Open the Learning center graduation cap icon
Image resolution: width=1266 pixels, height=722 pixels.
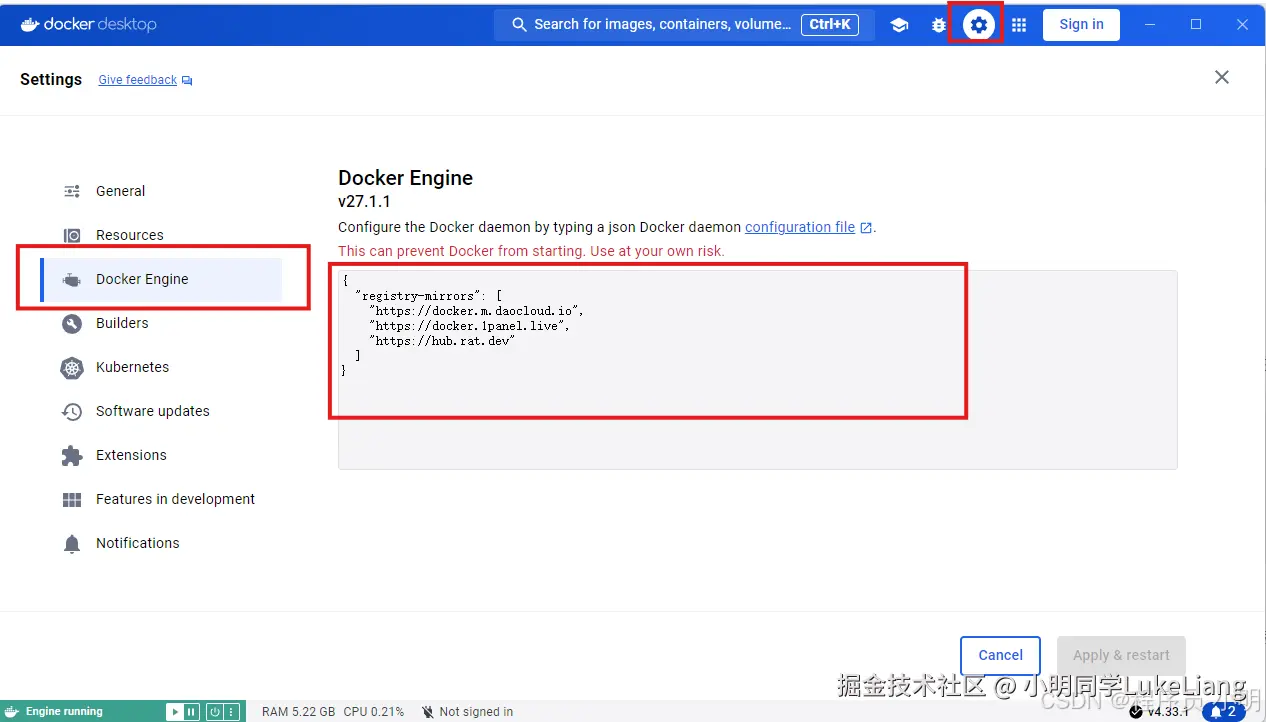(x=899, y=25)
